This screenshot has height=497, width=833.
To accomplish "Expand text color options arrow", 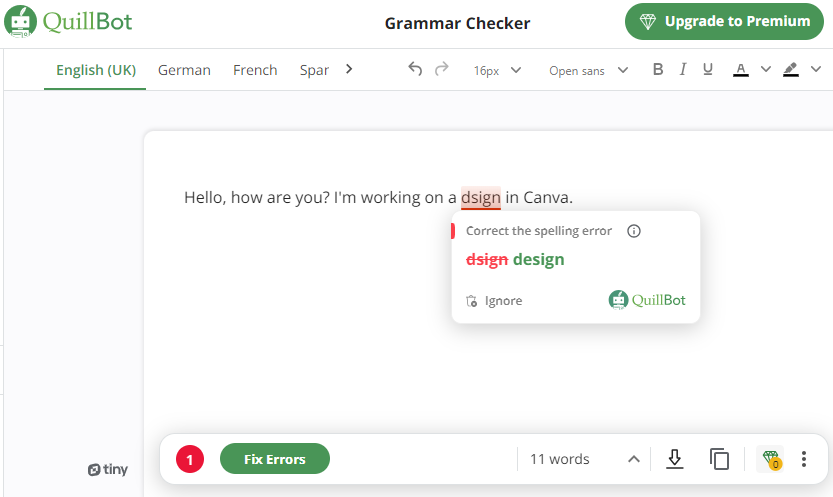I will [x=766, y=70].
